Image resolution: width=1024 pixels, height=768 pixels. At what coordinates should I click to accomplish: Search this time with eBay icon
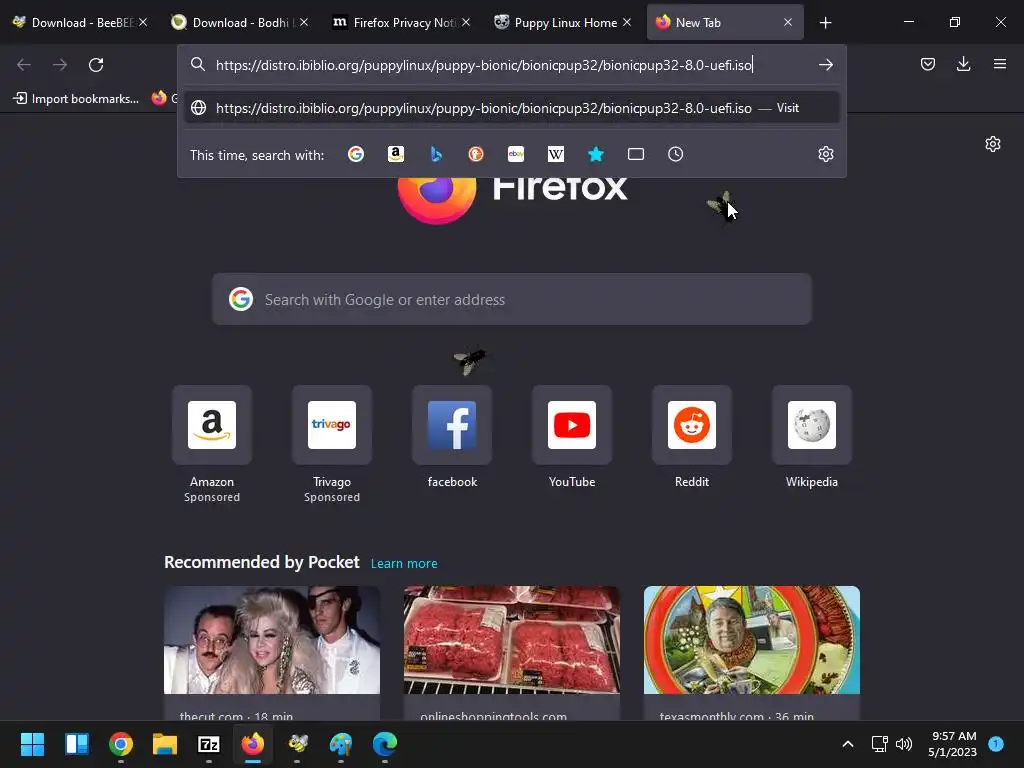pyautogui.click(x=516, y=154)
